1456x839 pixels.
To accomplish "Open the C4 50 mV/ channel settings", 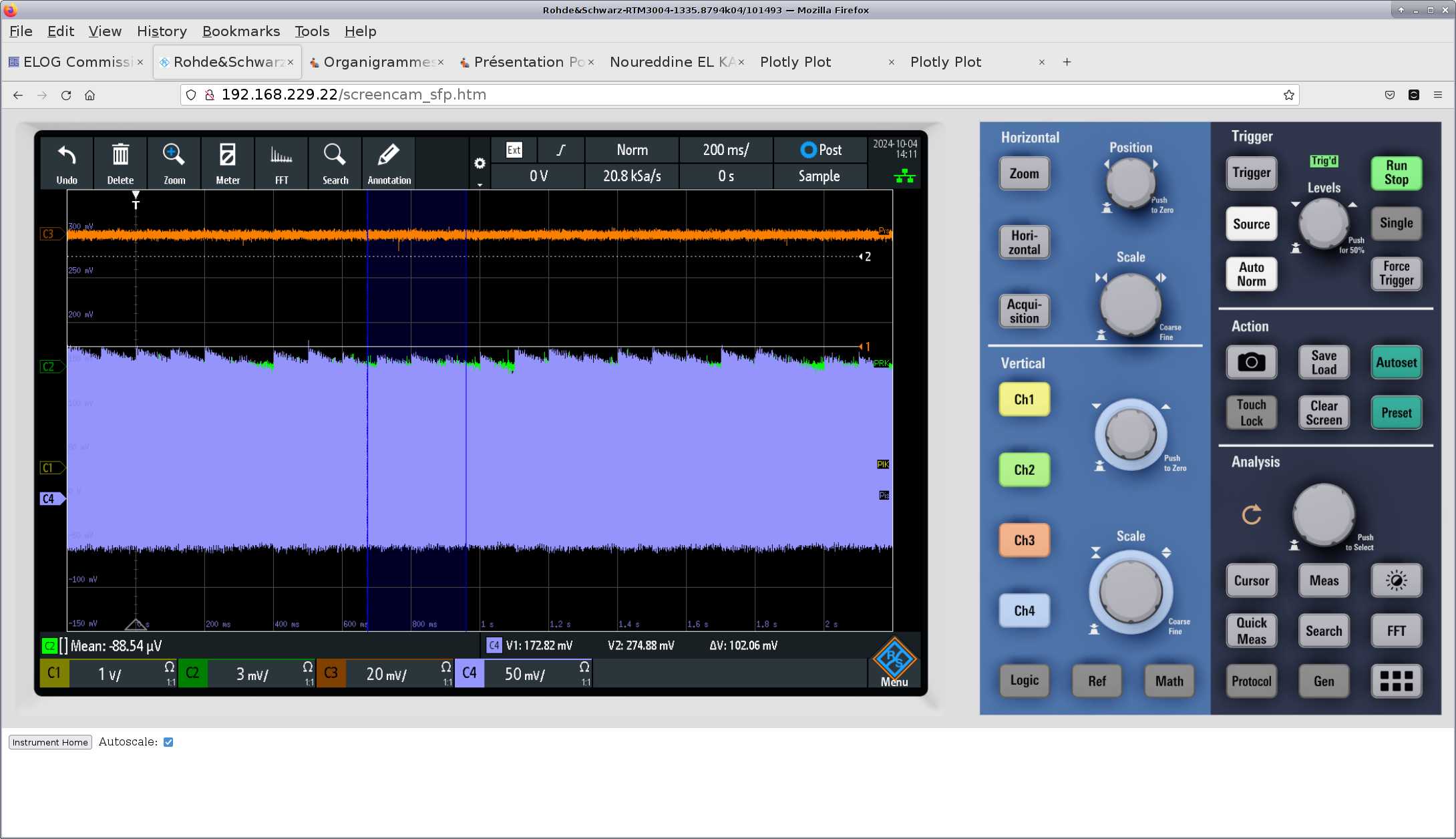I will pyautogui.click(x=524, y=674).
